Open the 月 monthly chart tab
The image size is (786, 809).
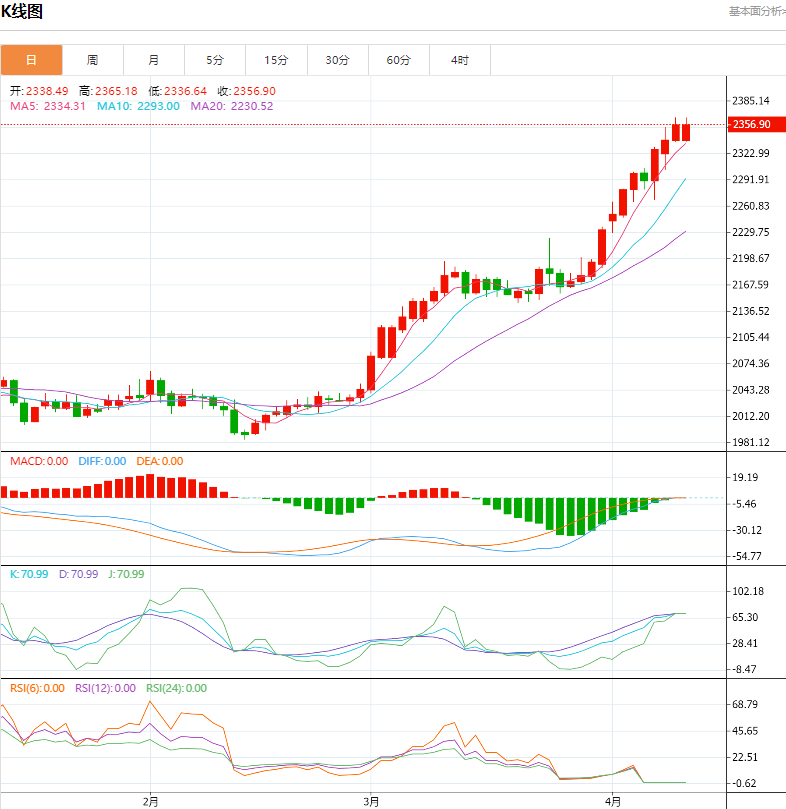point(153,60)
